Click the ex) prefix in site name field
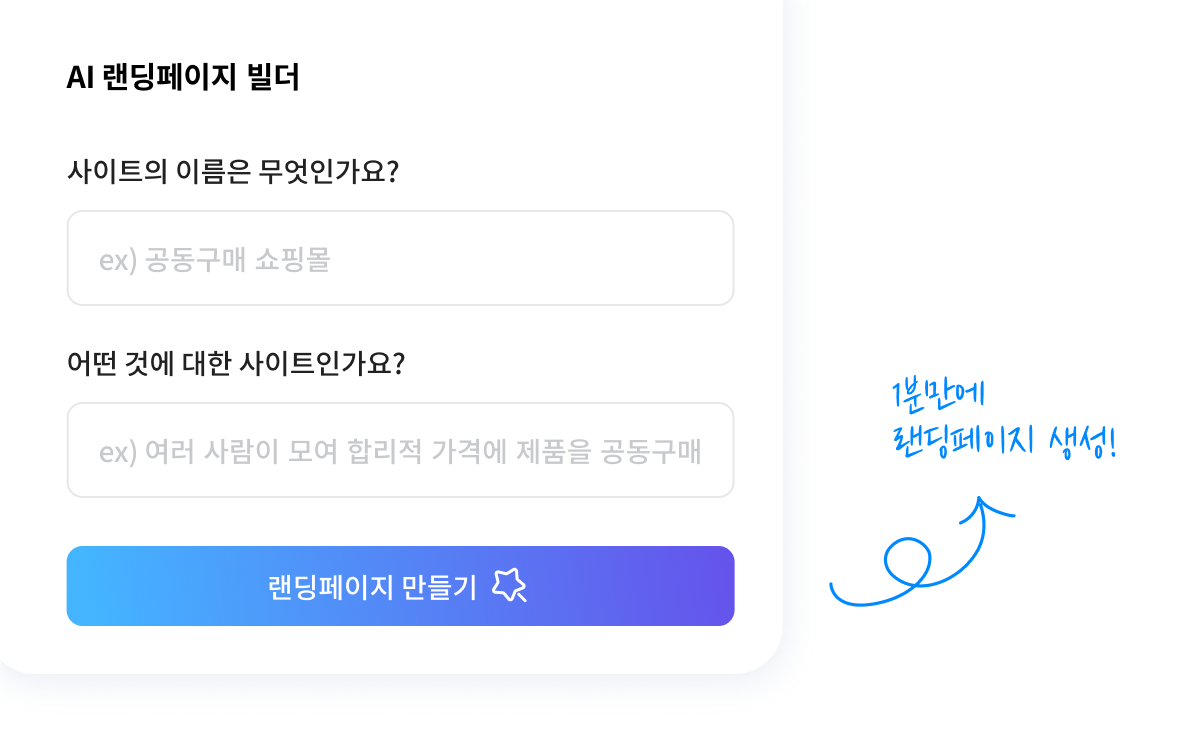1177x740 pixels. tap(118, 260)
